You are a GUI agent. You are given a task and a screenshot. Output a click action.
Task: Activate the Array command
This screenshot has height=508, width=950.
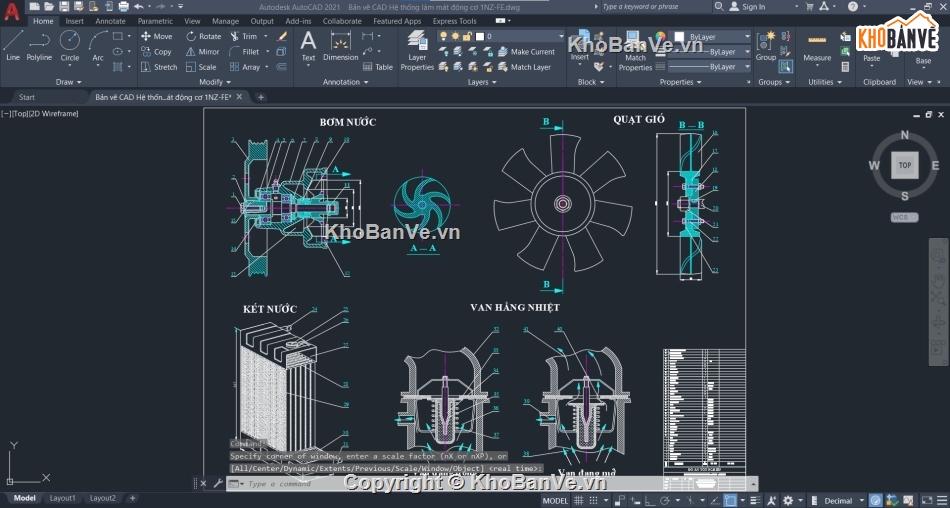[245, 67]
